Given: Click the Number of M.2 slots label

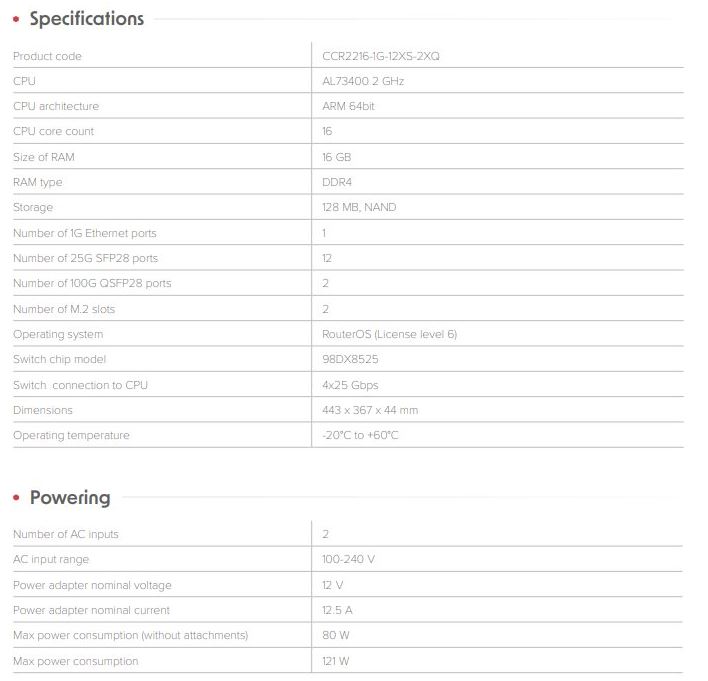Looking at the screenshot, I should pyautogui.click(x=64, y=309).
